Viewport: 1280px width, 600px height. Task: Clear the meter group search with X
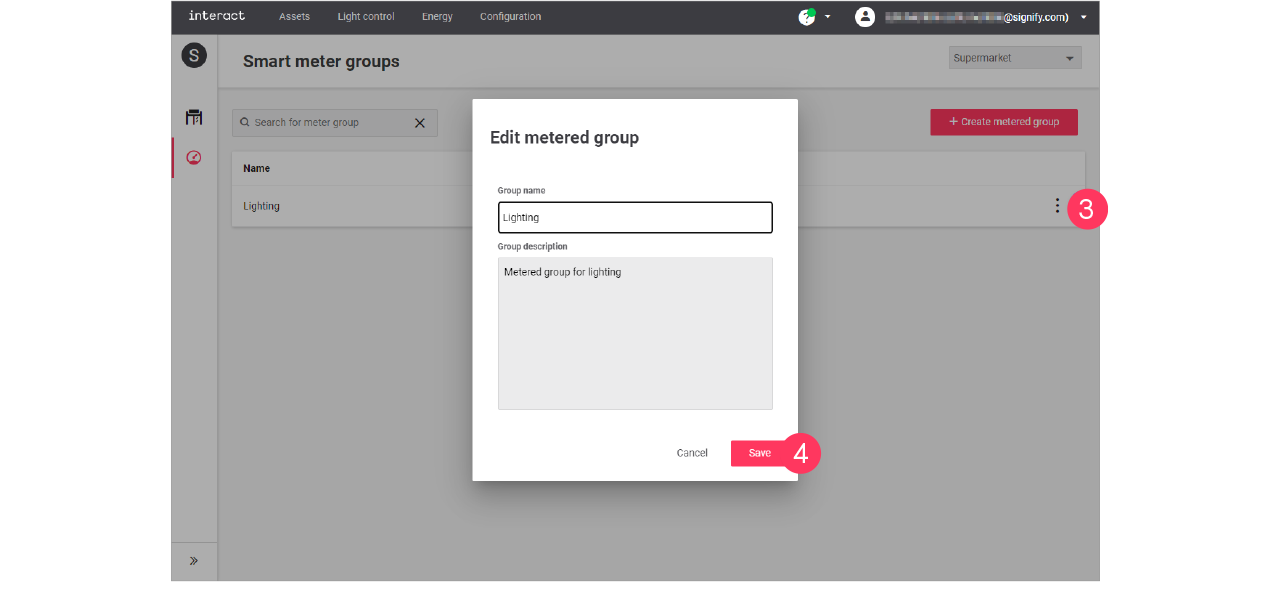420,123
